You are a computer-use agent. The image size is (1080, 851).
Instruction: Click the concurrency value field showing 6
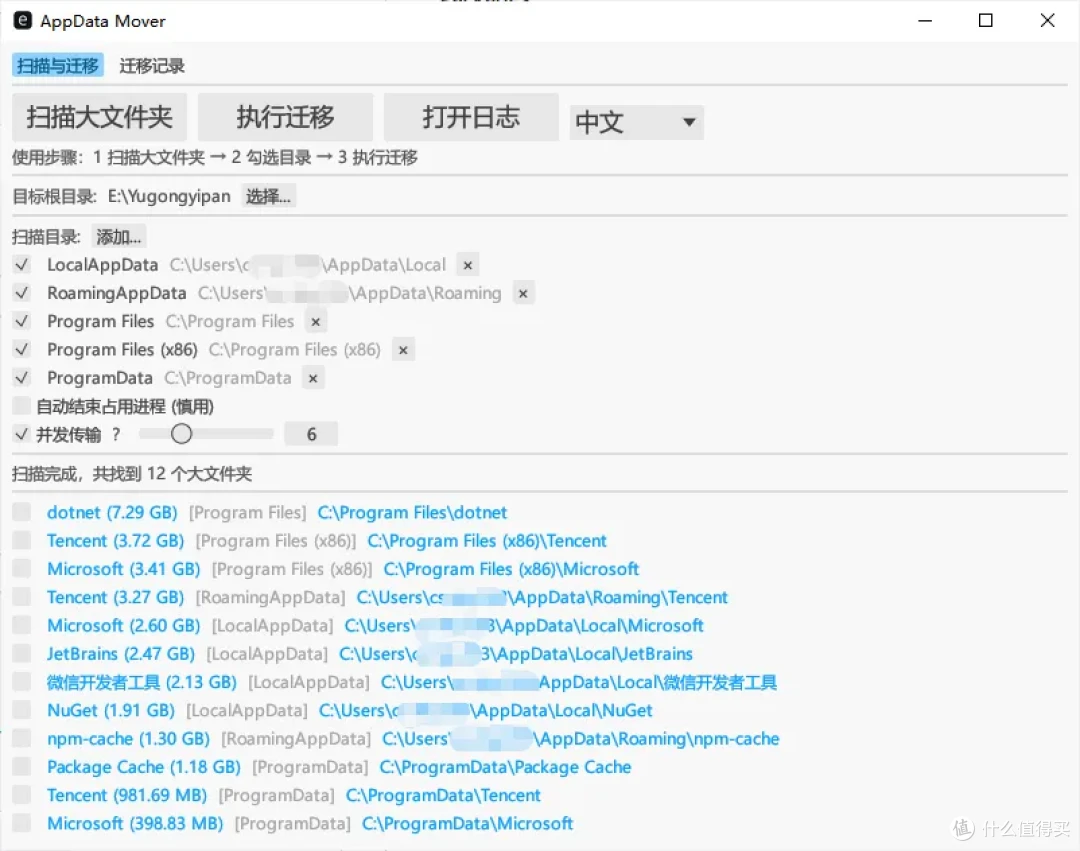311,434
